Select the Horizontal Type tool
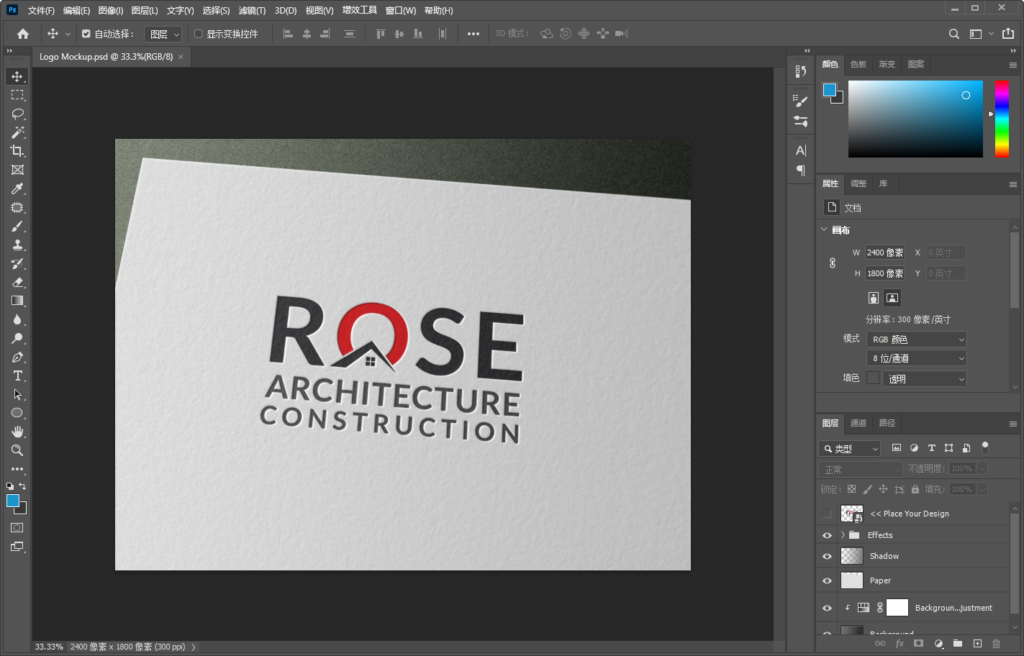 [x=17, y=376]
